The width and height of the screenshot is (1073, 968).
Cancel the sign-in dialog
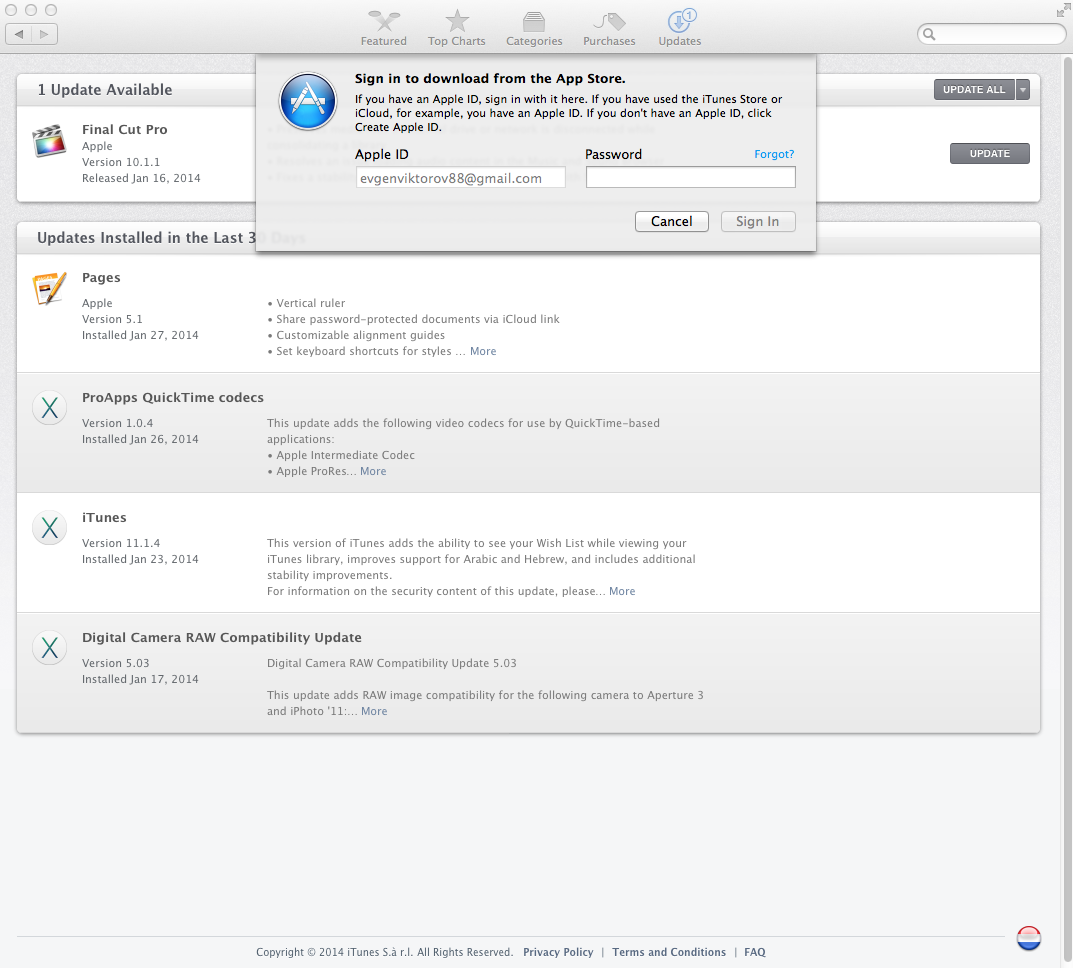point(671,221)
